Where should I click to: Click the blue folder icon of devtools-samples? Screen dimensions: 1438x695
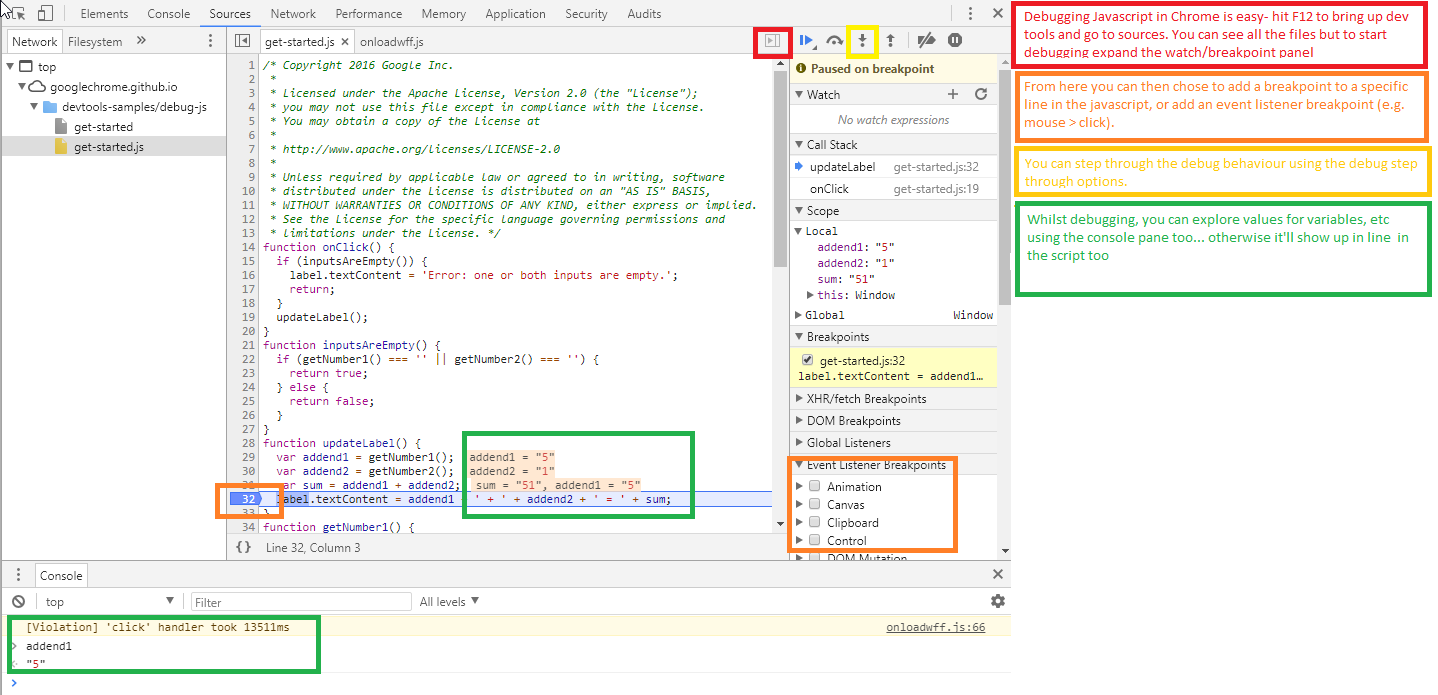(x=50, y=107)
